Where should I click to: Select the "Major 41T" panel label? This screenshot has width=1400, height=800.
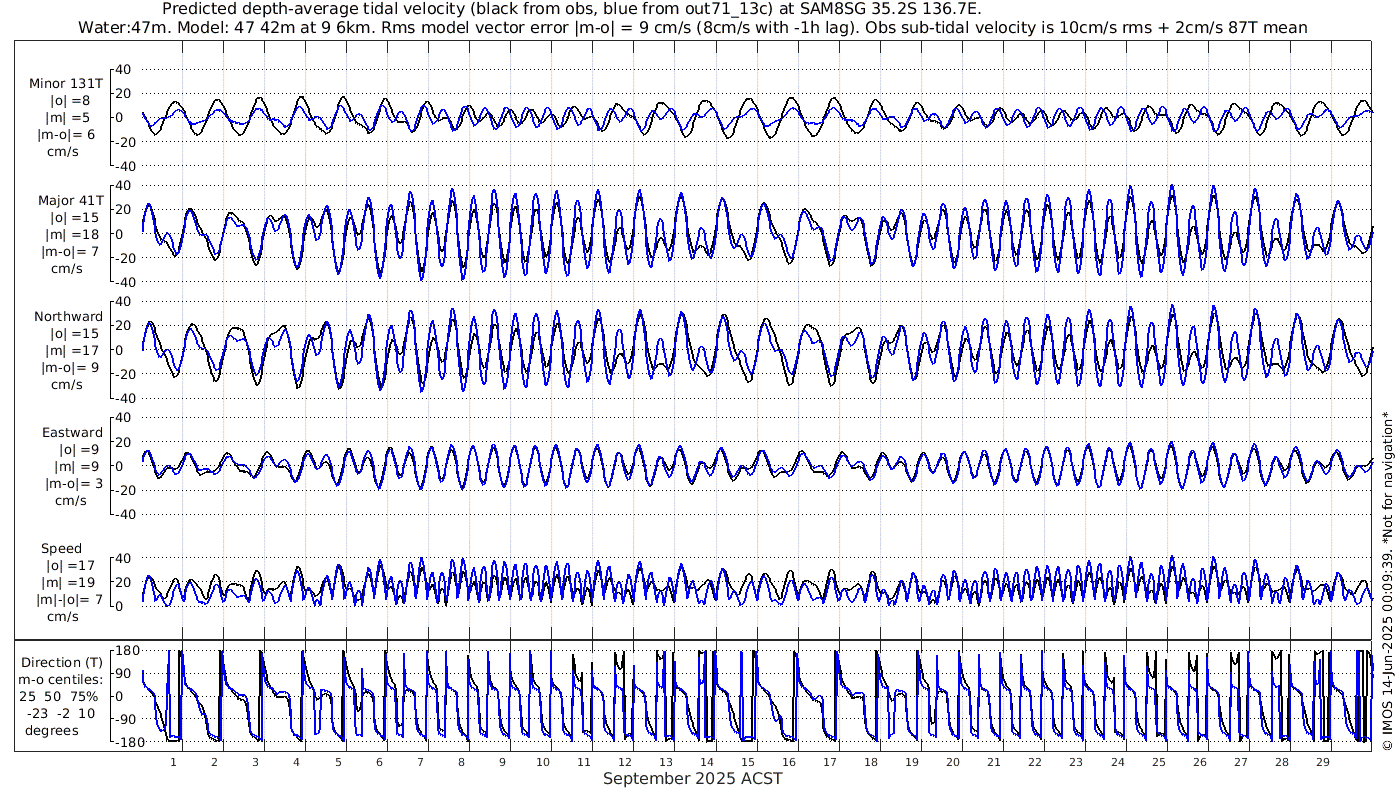pyautogui.click(x=70, y=201)
